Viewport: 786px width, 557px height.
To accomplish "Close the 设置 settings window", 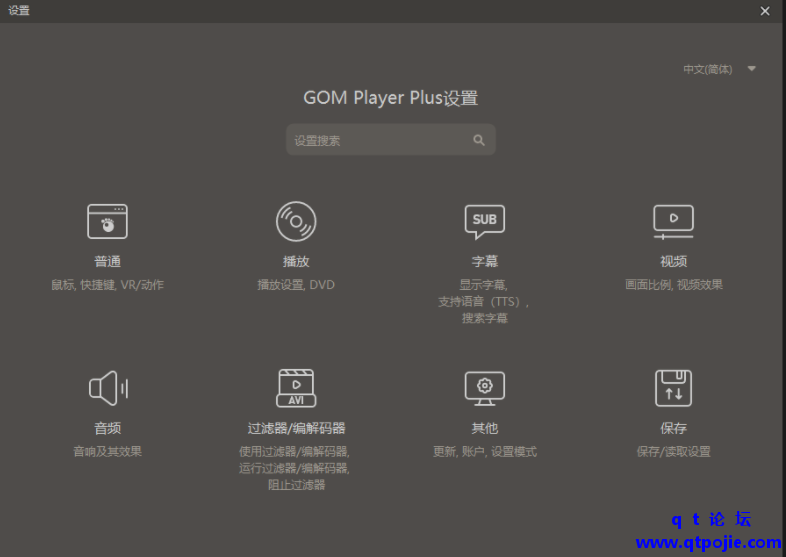I will click(x=764, y=11).
